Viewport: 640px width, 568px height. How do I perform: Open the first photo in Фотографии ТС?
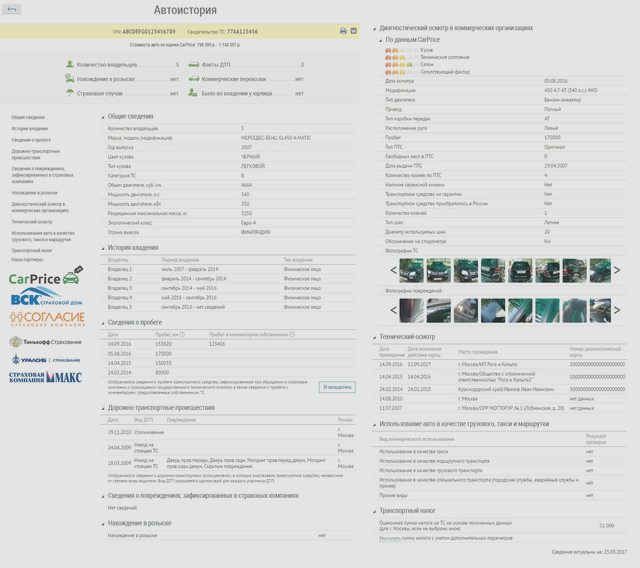[411, 270]
